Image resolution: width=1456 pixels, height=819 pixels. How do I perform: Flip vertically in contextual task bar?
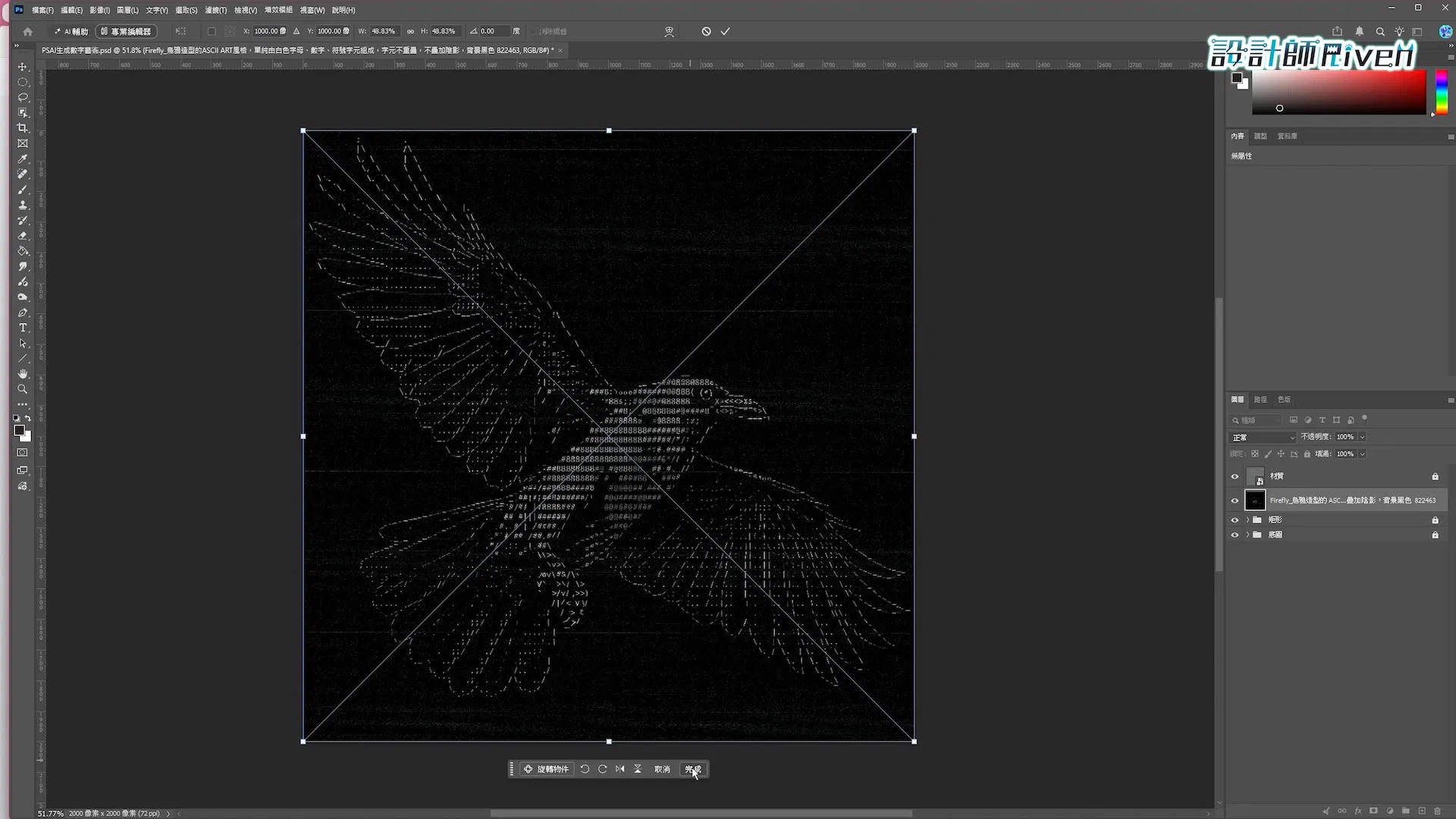pyautogui.click(x=638, y=769)
